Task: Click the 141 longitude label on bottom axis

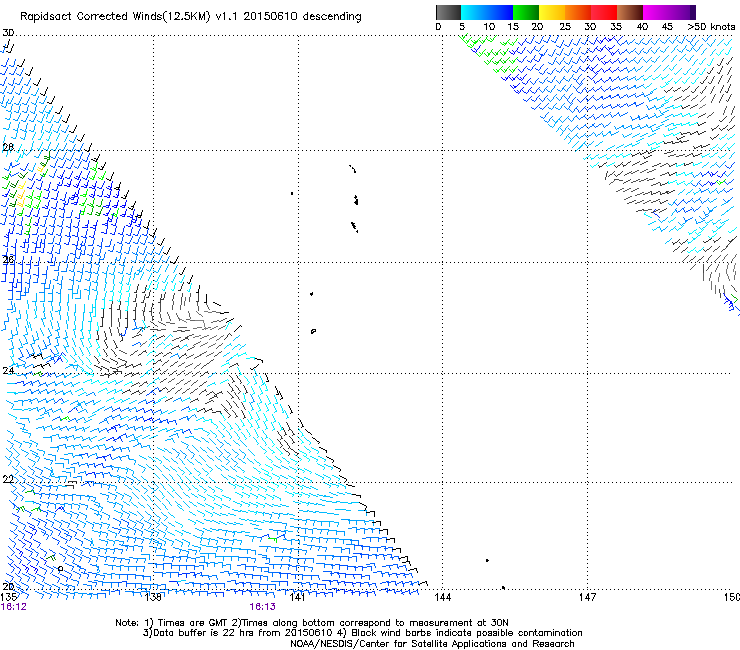Action: tap(297, 597)
